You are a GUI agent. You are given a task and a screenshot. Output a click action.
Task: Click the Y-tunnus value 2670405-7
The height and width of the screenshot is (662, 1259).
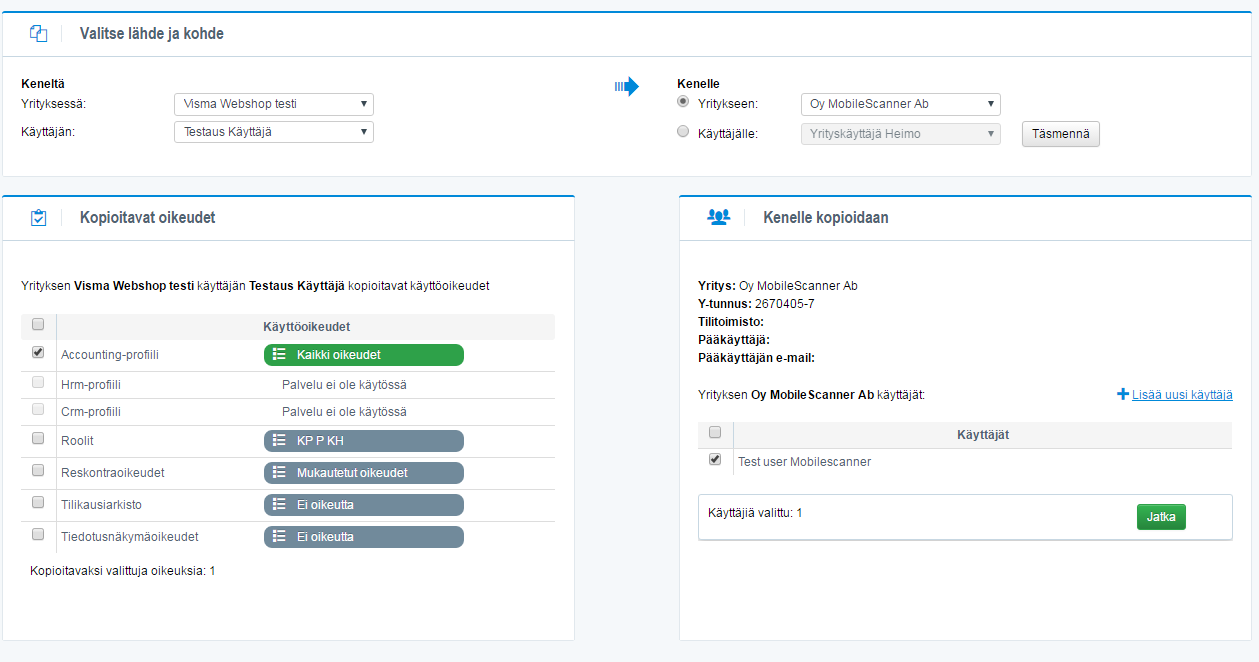pyautogui.click(x=785, y=304)
